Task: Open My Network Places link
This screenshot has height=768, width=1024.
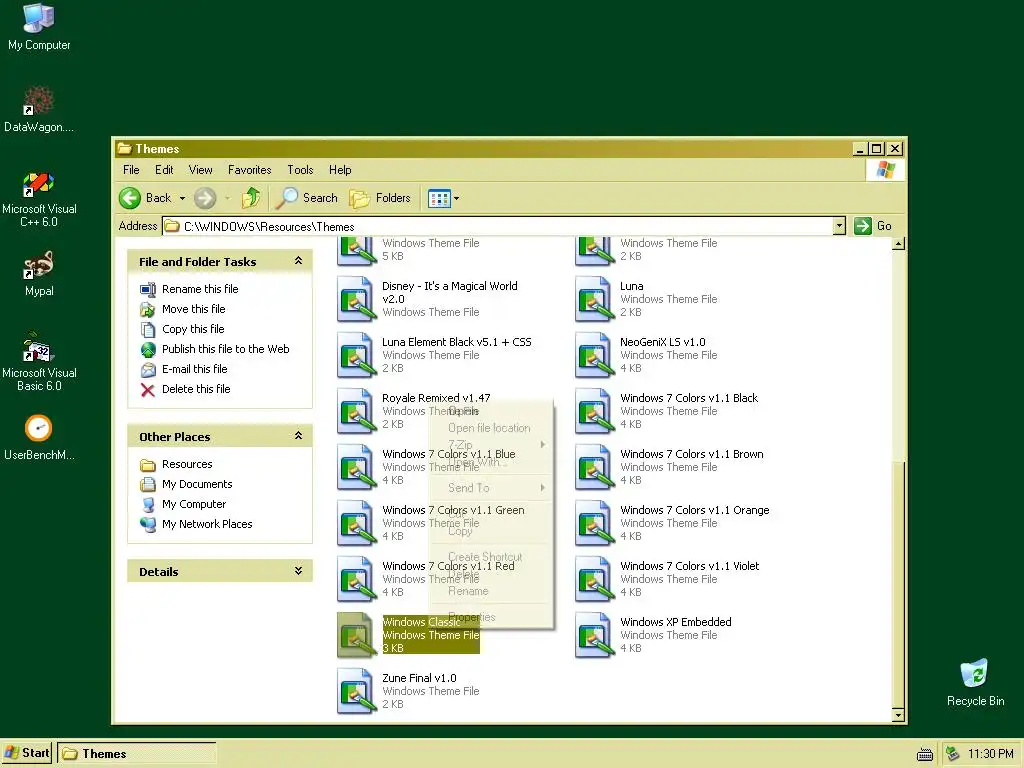Action: coord(207,524)
